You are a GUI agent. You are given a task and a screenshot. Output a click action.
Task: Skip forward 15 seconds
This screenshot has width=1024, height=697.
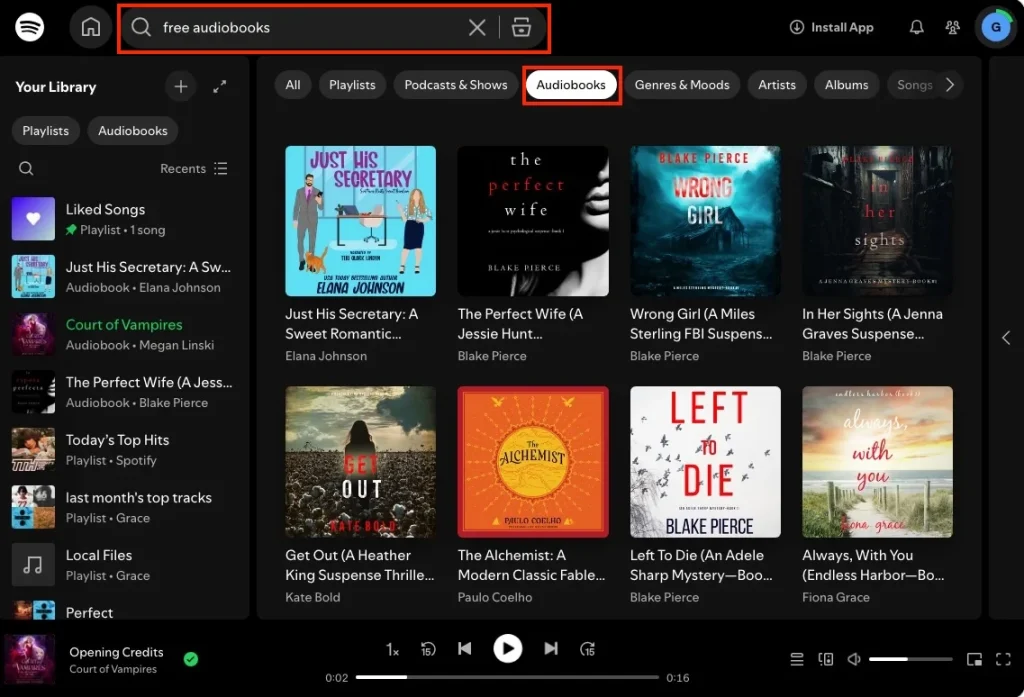587,649
